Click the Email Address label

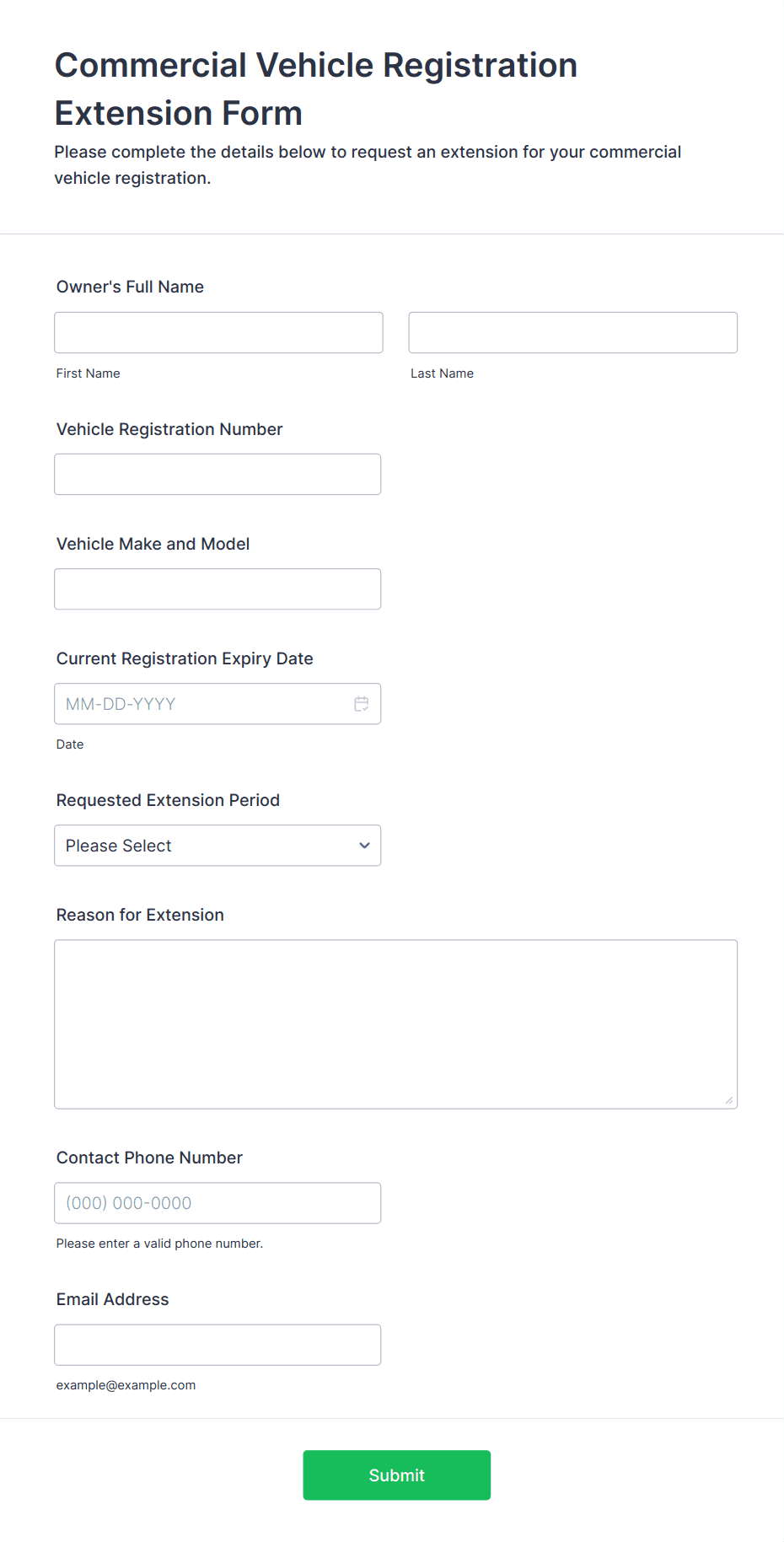click(x=112, y=1299)
